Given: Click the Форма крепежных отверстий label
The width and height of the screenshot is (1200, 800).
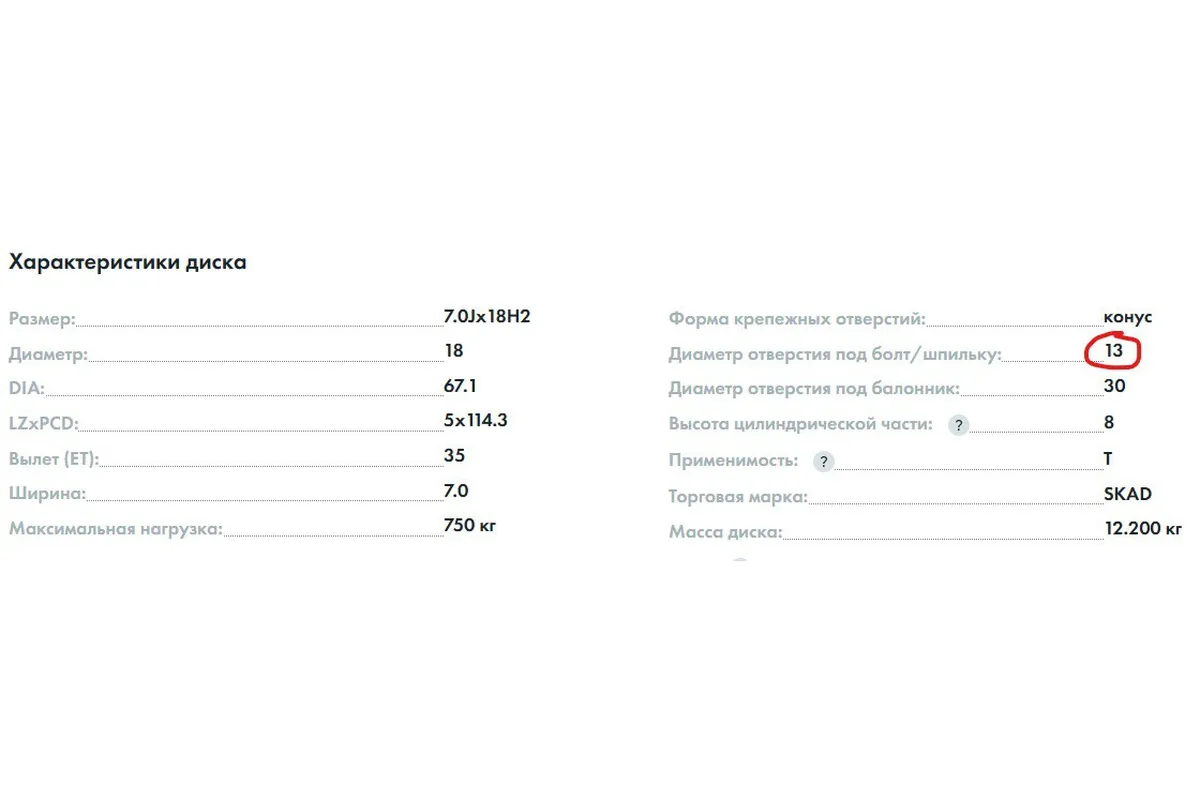Looking at the screenshot, I should 797,320.
